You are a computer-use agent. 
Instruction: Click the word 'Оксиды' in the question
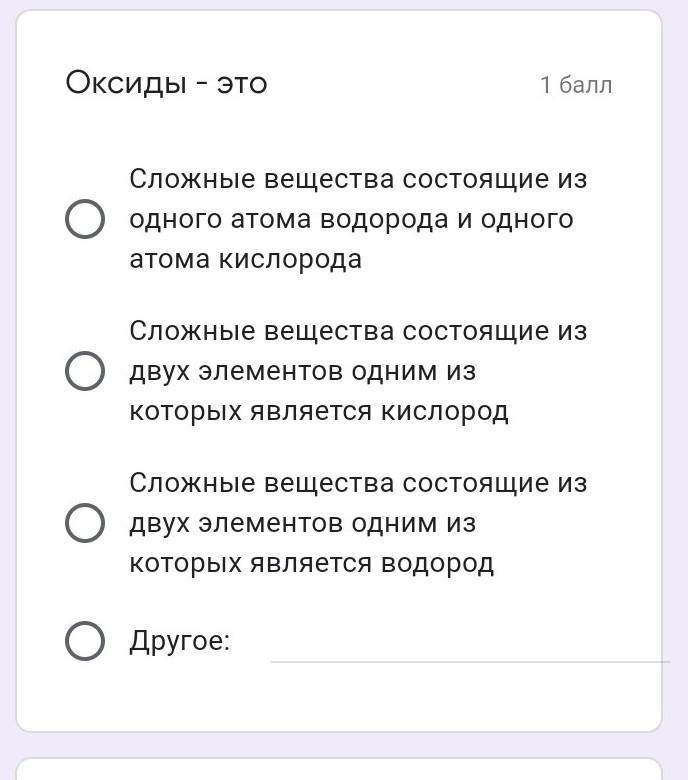pos(126,83)
